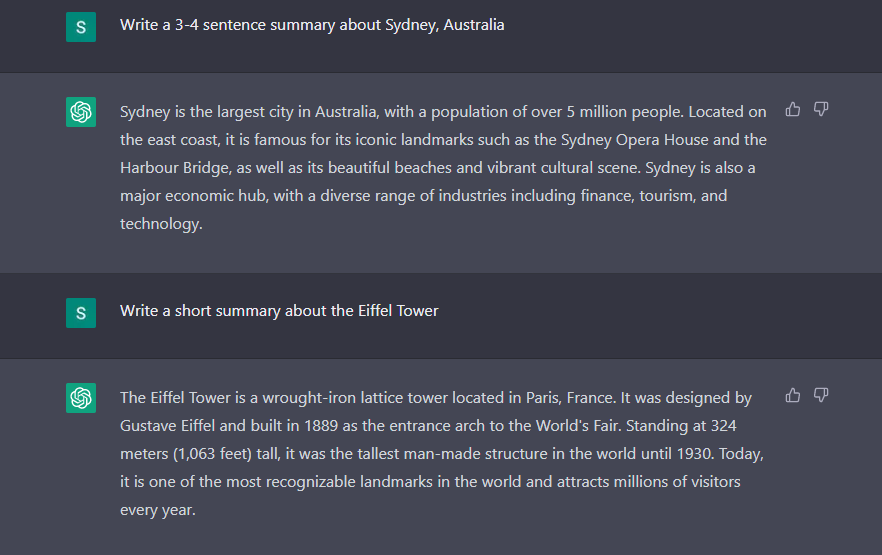Dislike the Sydney summary with thumbs down

[821, 109]
